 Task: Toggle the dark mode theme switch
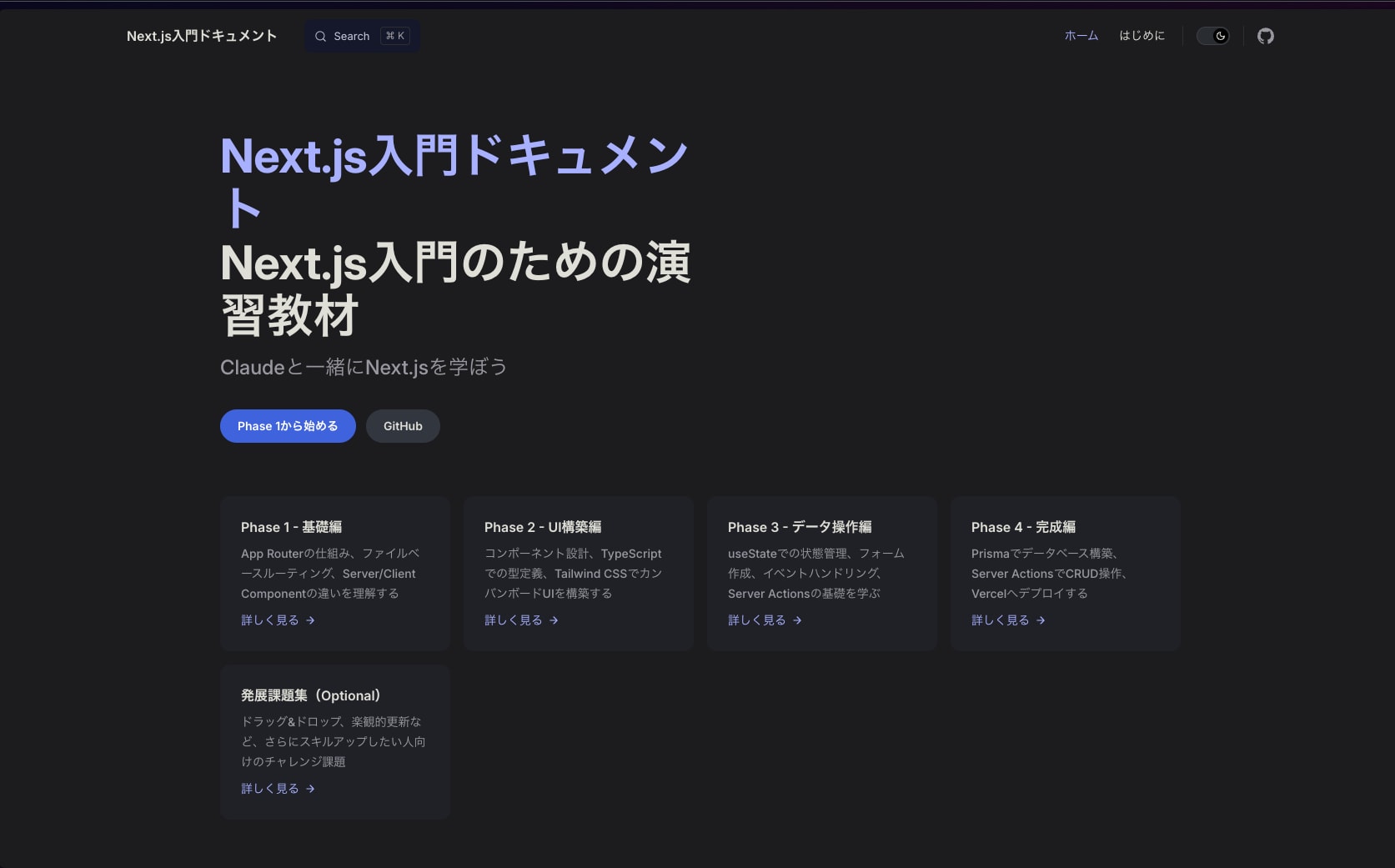point(1212,36)
